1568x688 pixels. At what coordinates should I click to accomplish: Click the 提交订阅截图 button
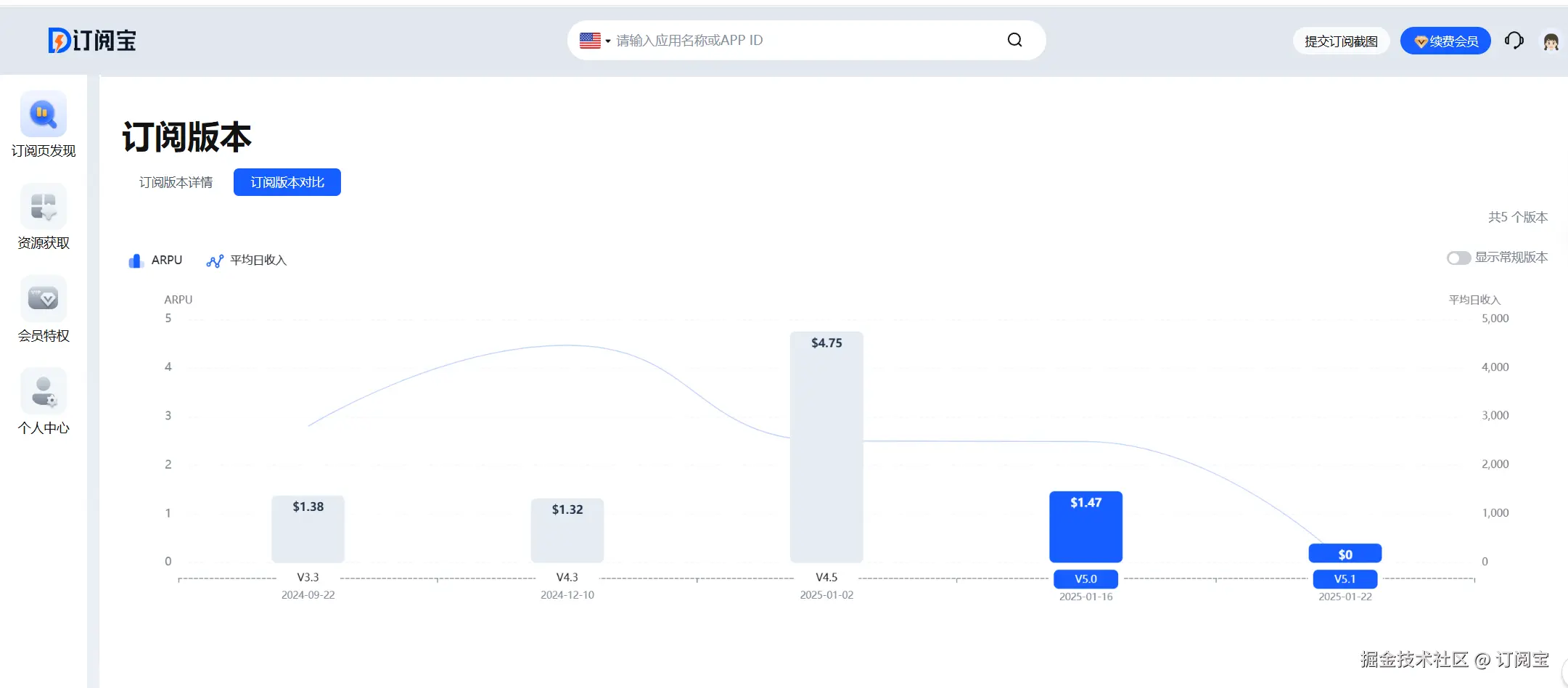(1340, 41)
